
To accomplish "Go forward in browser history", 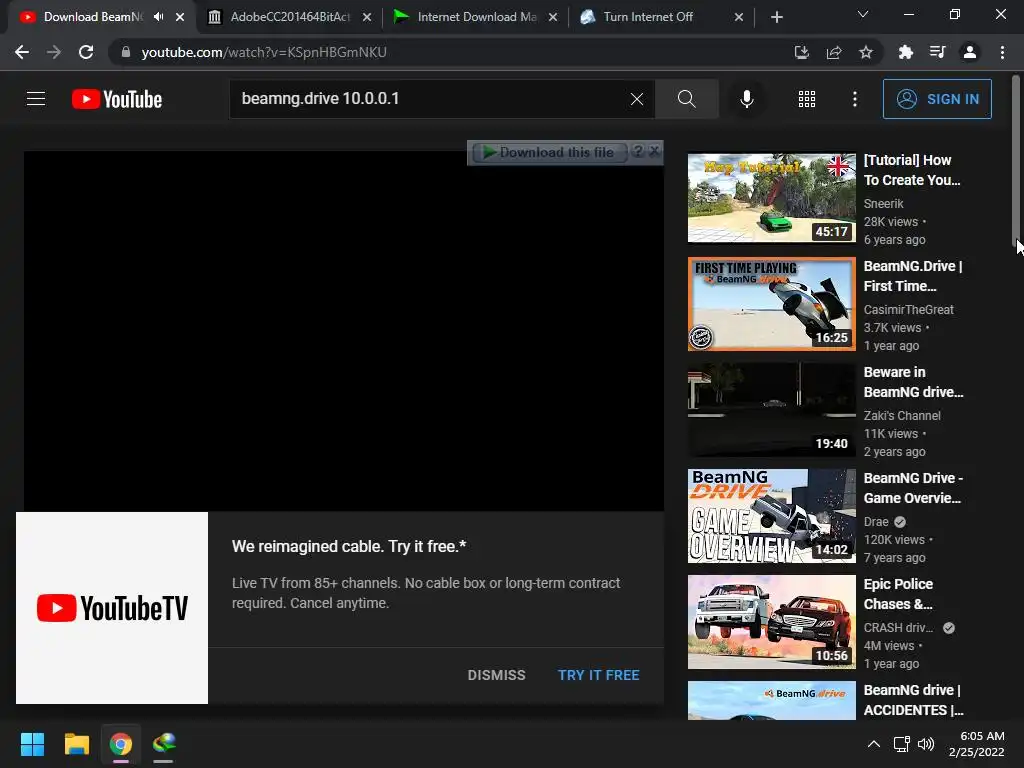I will coord(54,52).
